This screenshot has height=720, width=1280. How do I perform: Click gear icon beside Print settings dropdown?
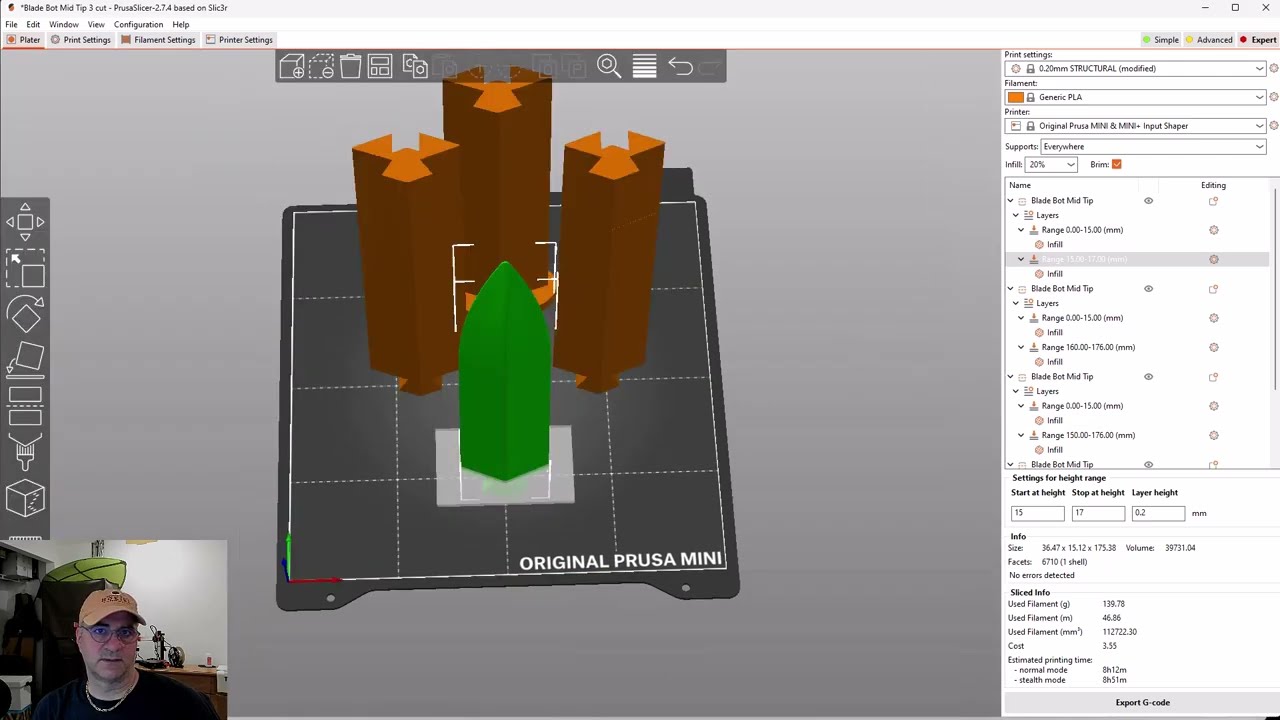(1273, 68)
